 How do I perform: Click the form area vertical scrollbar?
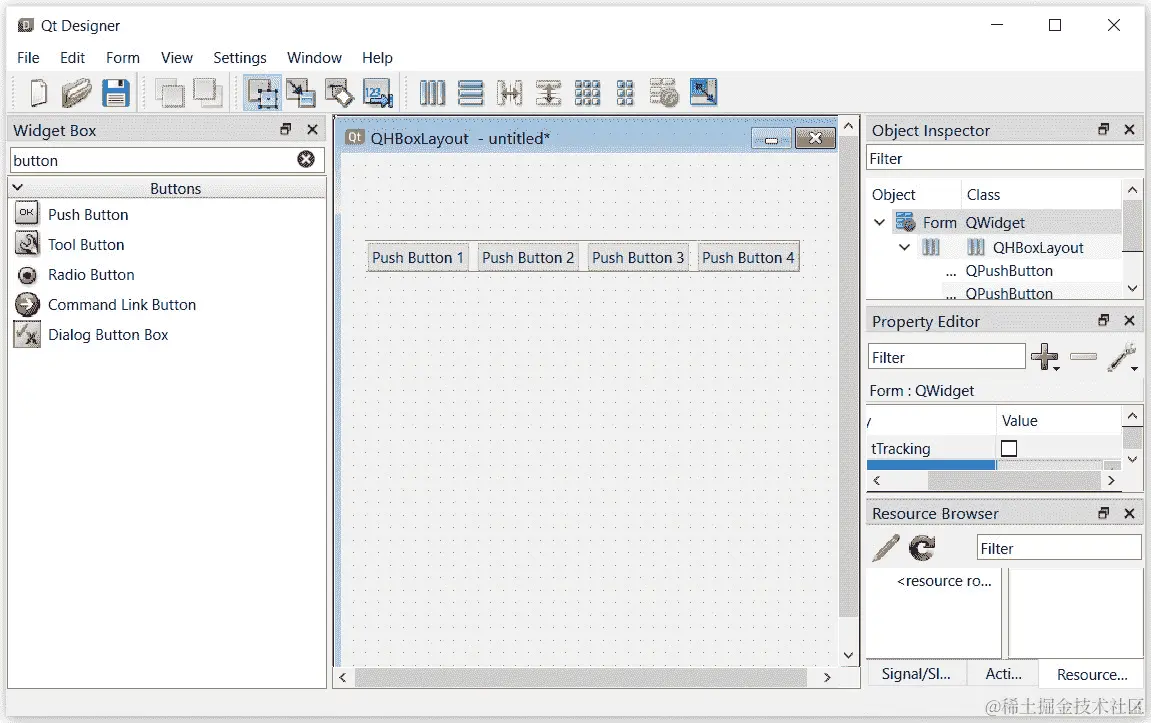tap(848, 378)
